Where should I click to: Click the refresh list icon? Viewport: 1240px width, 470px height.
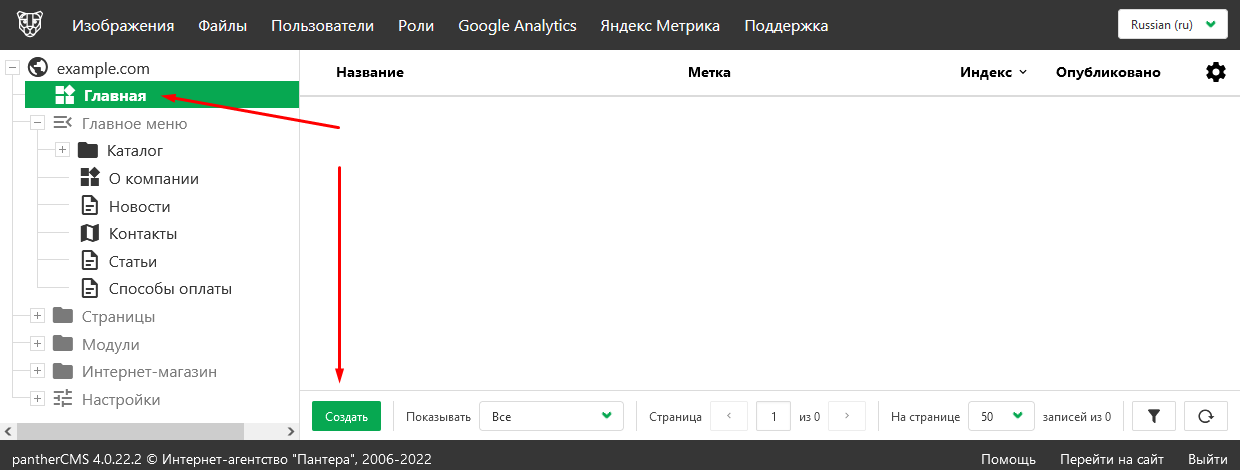[1205, 416]
